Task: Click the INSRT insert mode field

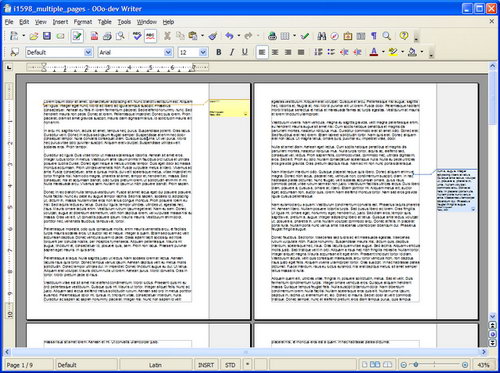Action: (206, 365)
